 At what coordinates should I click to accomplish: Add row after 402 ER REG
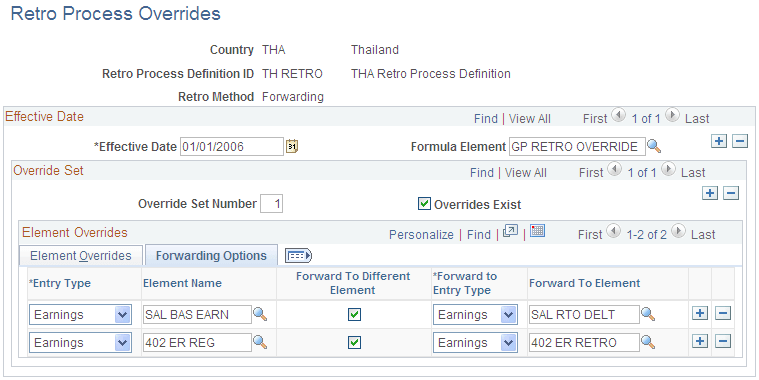tap(699, 341)
